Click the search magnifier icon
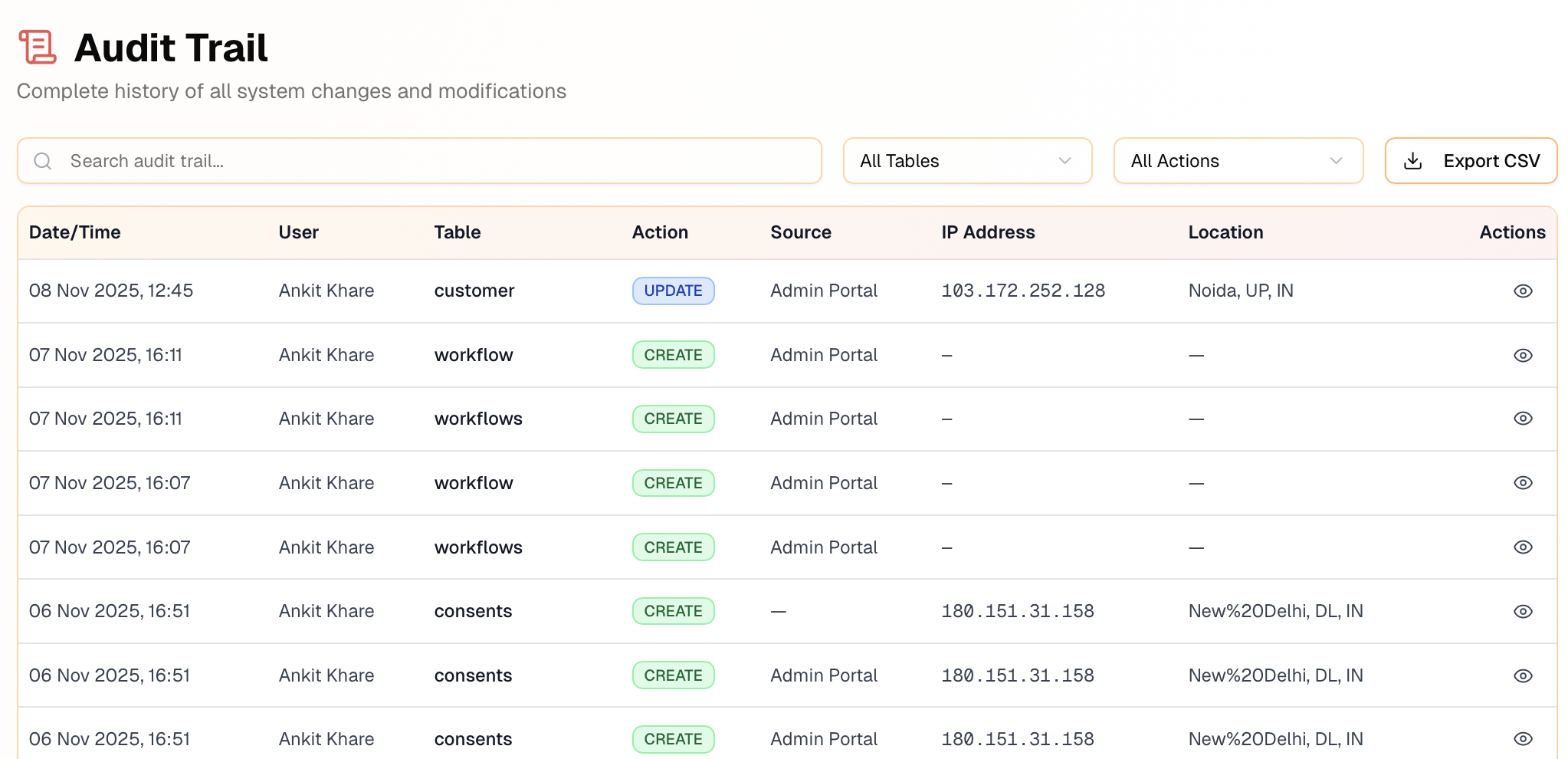The width and height of the screenshot is (1568, 759). 42,161
